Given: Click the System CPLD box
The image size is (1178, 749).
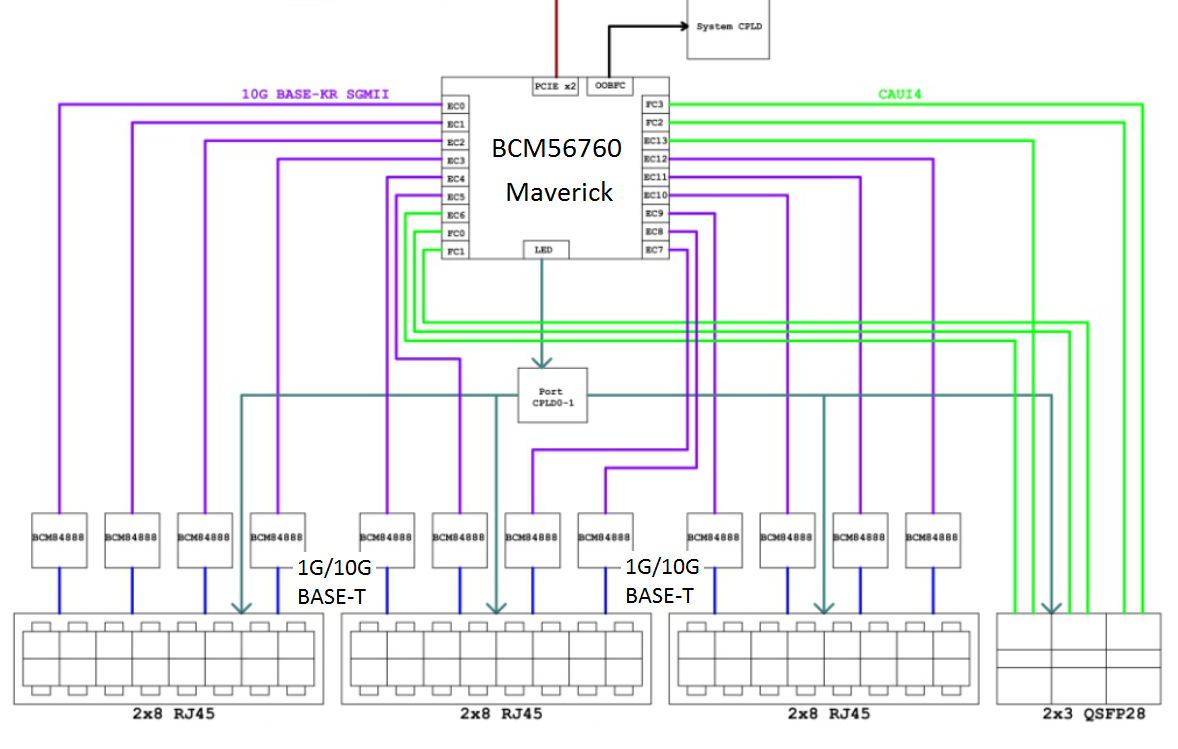Looking at the screenshot, I should point(728,27).
